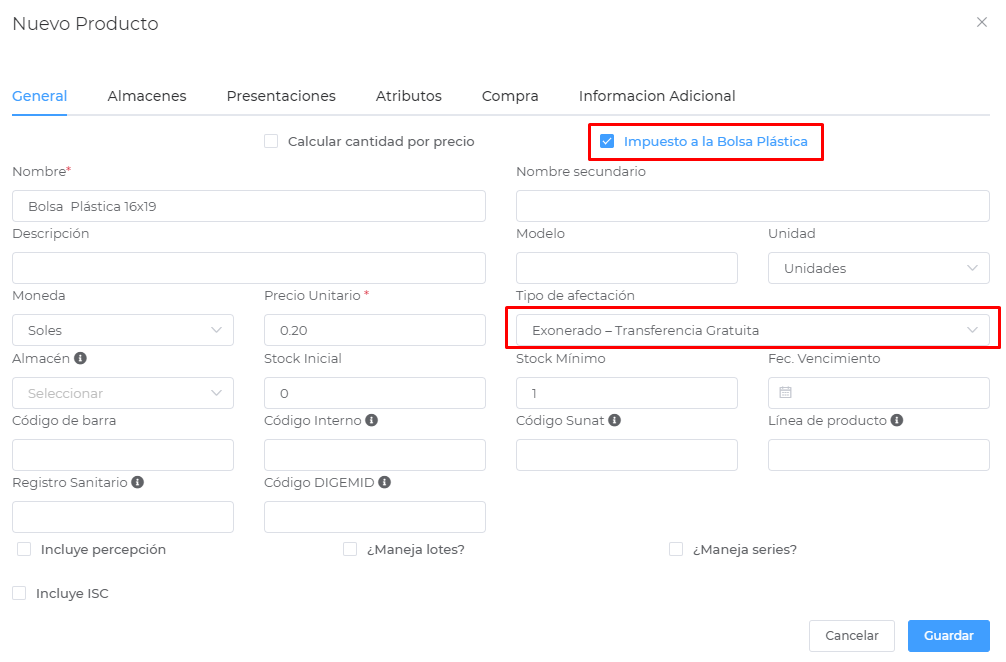Viewport: 1006px width, 662px height.
Task: Switch to the Almacenes tab
Action: 147,96
